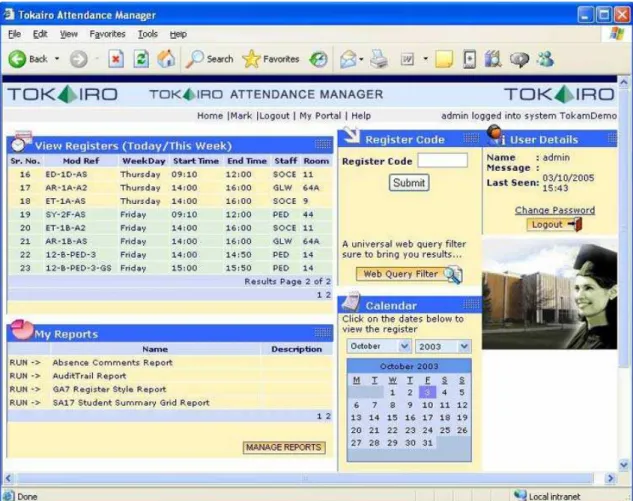Click the Forward arrow button
This screenshot has width=633, height=501.
point(78,59)
